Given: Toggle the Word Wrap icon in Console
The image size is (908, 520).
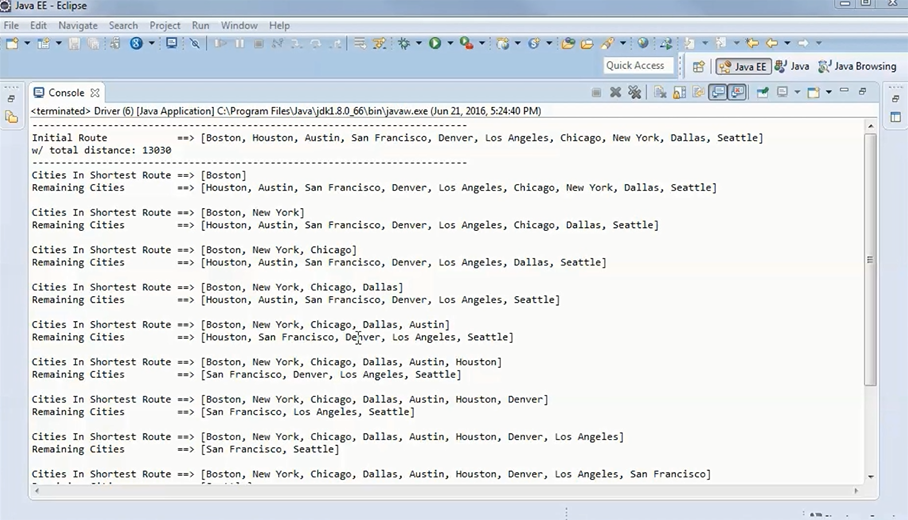Looking at the screenshot, I should pyautogui.click(x=698, y=92).
